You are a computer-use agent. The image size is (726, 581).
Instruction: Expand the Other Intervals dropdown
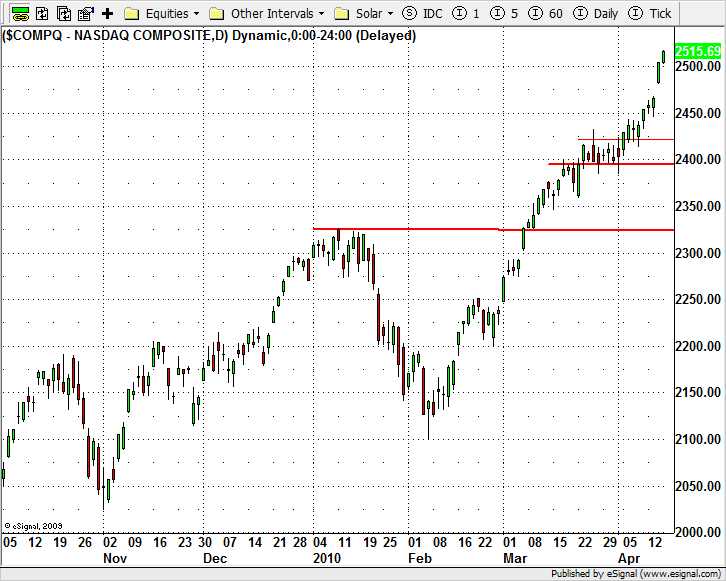click(x=322, y=14)
